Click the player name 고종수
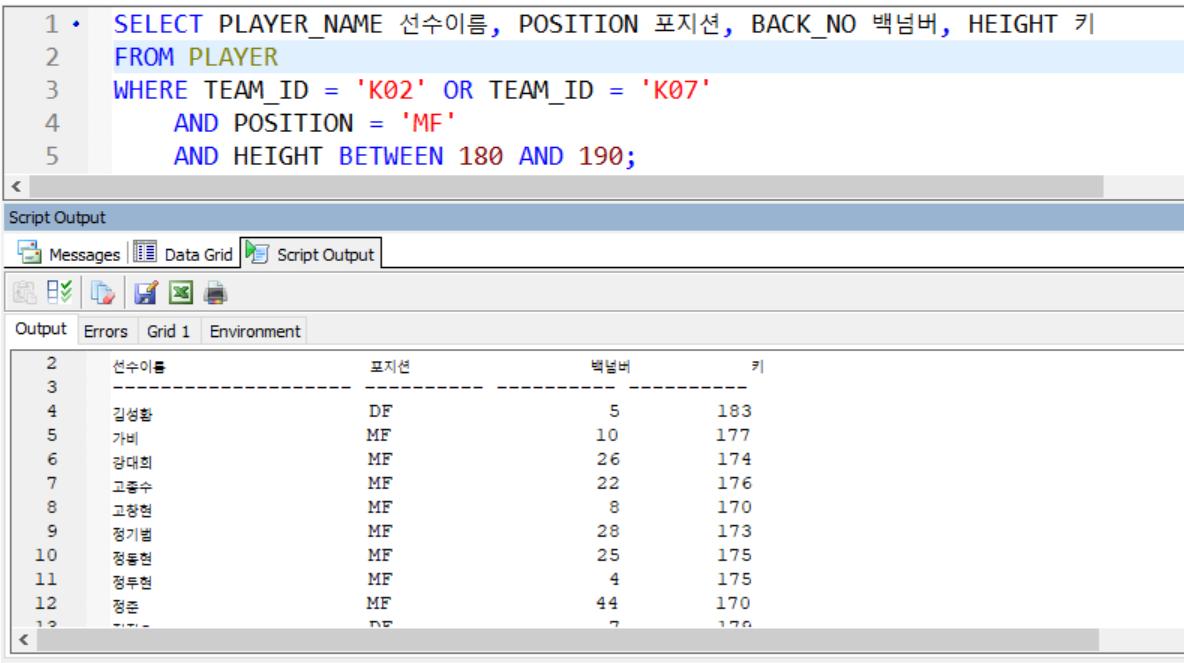Image resolution: width=1184 pixels, height=663 pixels. 132,486
